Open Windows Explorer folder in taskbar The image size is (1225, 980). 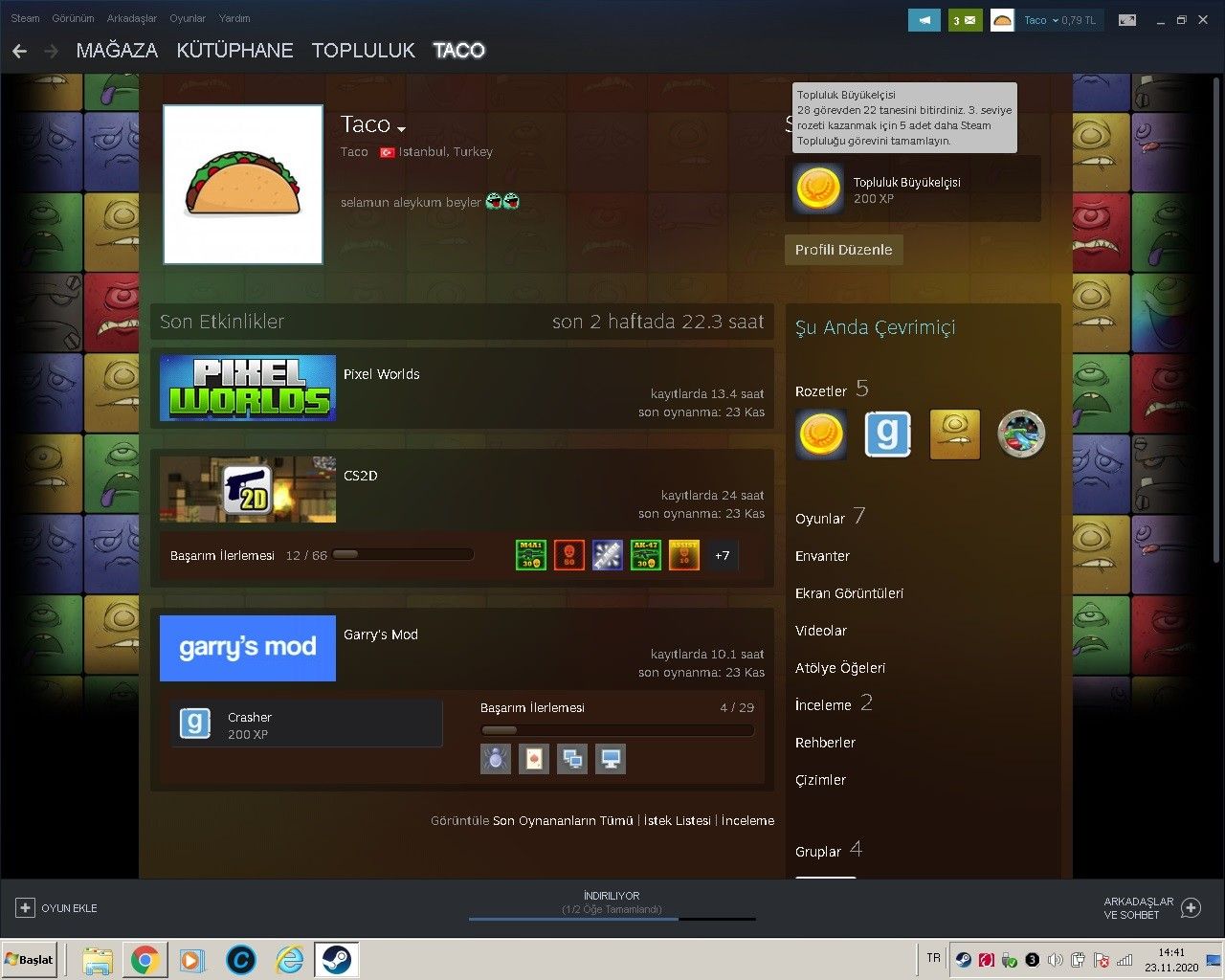(x=98, y=959)
